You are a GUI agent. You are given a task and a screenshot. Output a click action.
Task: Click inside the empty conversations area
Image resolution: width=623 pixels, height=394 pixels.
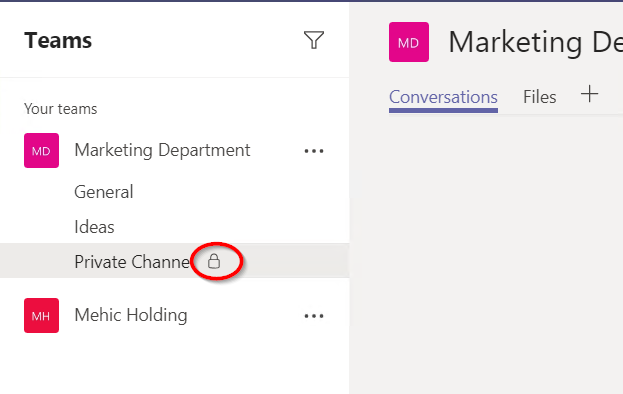pyautogui.click(x=486, y=254)
